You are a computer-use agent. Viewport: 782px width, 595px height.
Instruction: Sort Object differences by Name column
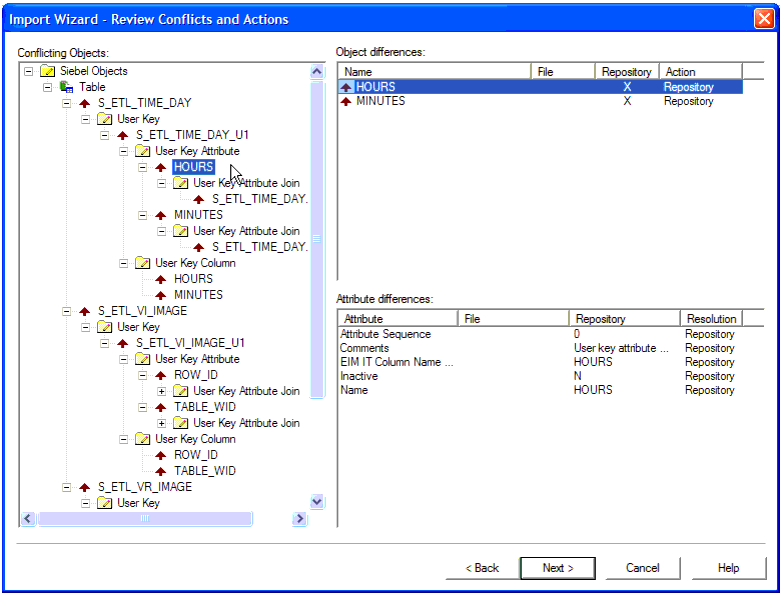pyautogui.click(x=434, y=71)
